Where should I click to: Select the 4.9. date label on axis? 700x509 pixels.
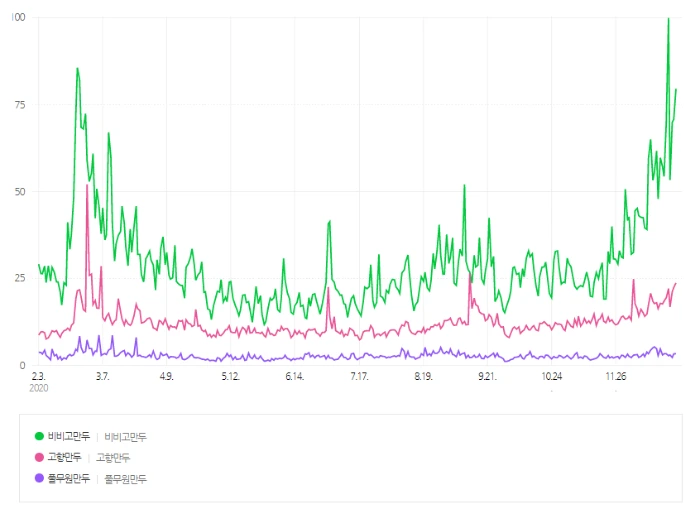pyautogui.click(x=167, y=376)
